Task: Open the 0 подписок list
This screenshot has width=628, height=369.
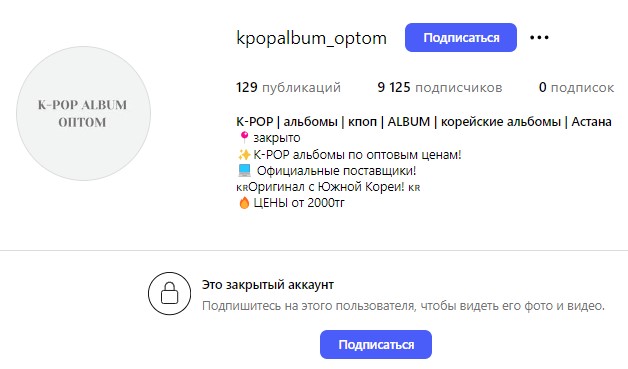Action: click(x=576, y=87)
